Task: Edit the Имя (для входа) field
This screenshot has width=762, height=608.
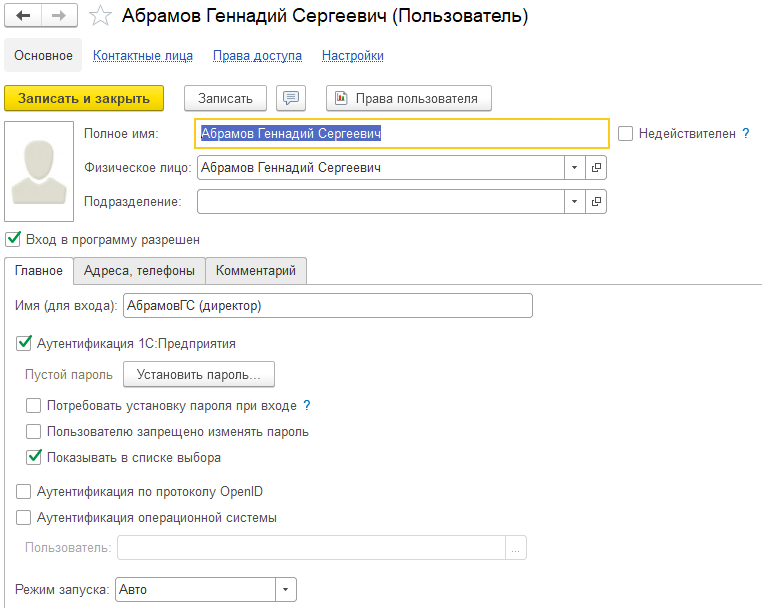Action: [x=328, y=306]
